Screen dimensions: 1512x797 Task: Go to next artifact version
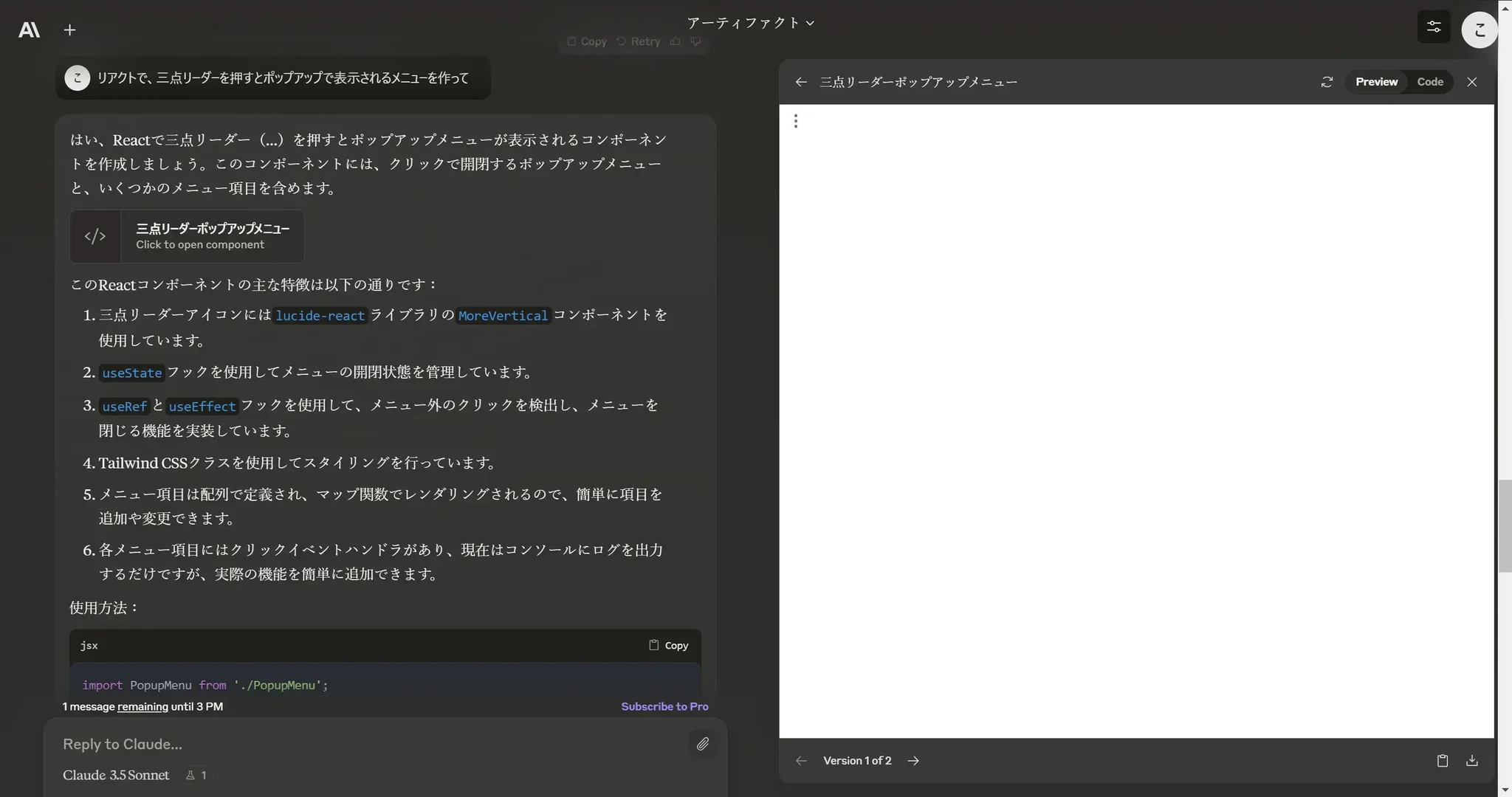[913, 761]
